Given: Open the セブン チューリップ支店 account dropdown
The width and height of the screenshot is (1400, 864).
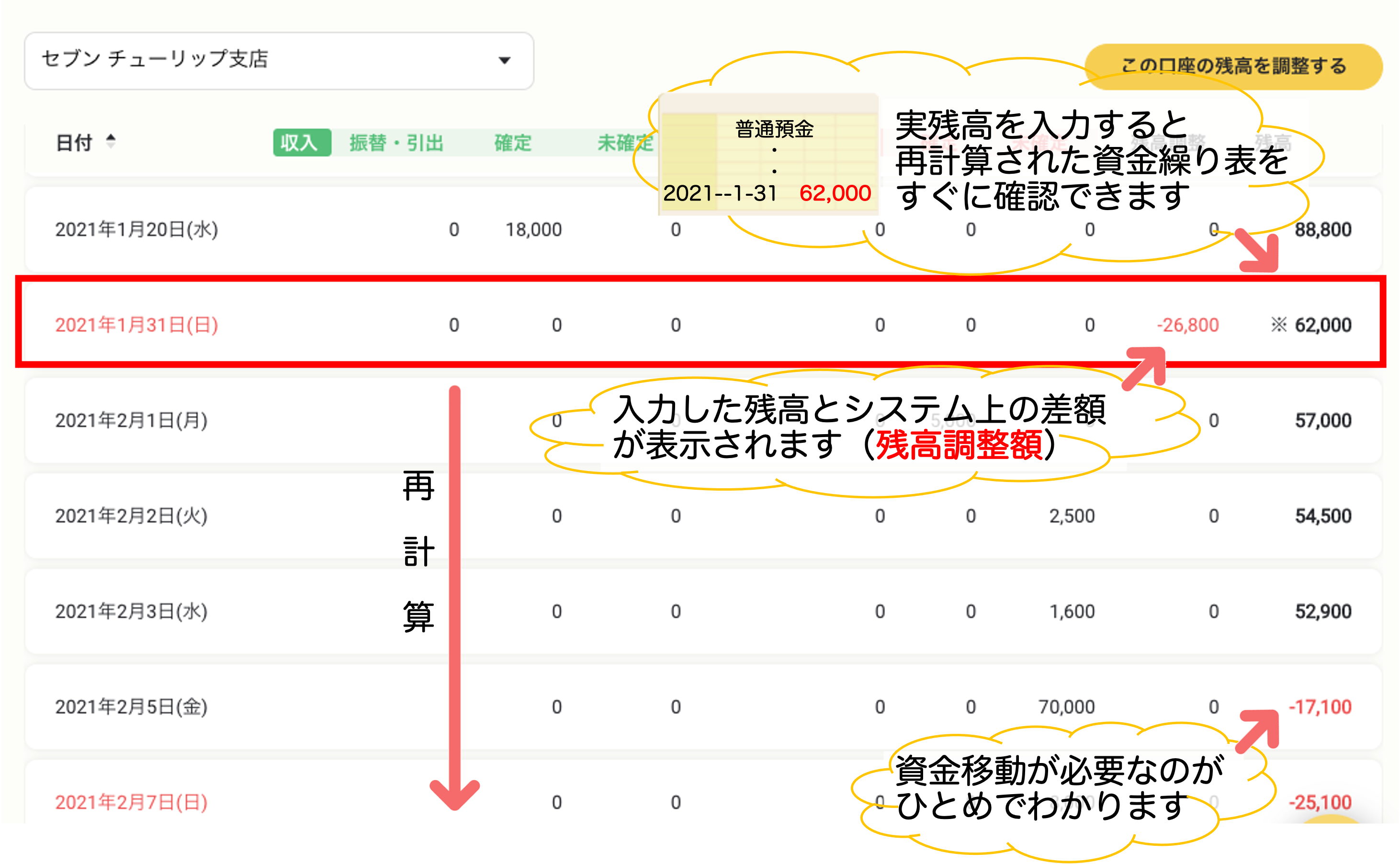Looking at the screenshot, I should point(279,61).
